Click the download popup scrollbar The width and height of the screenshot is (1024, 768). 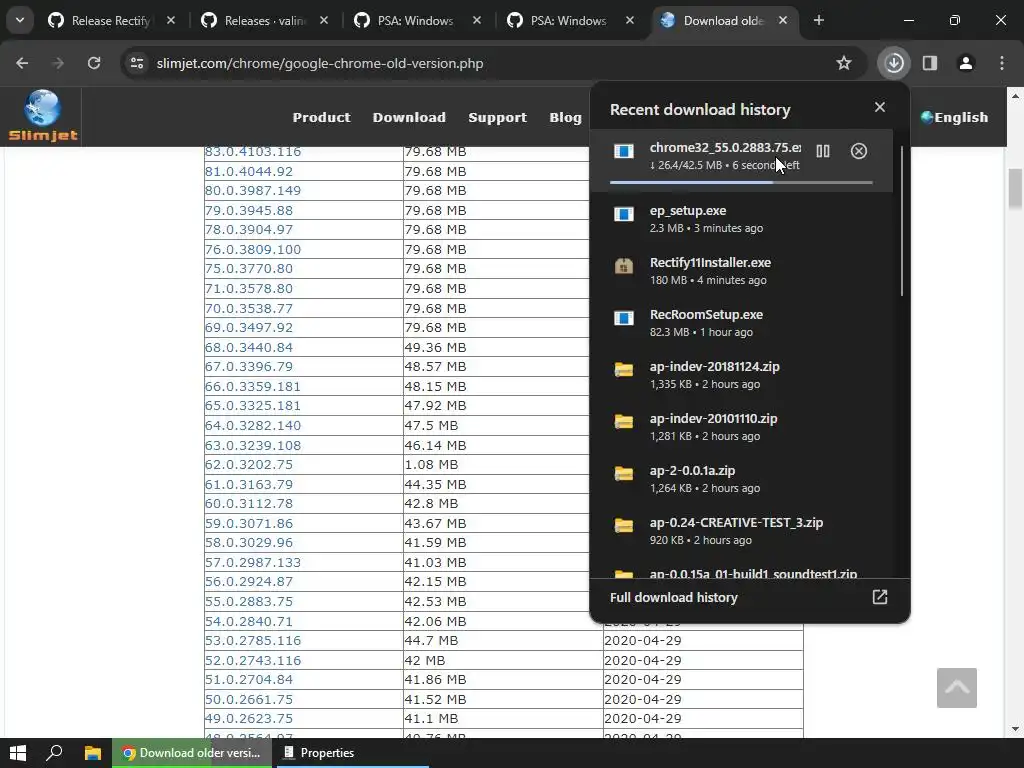click(x=902, y=222)
